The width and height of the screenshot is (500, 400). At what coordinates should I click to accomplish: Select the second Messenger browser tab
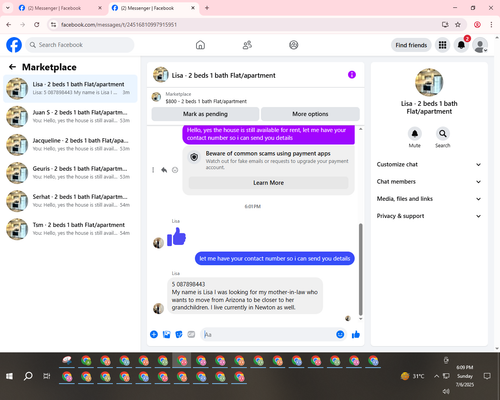tap(153, 8)
